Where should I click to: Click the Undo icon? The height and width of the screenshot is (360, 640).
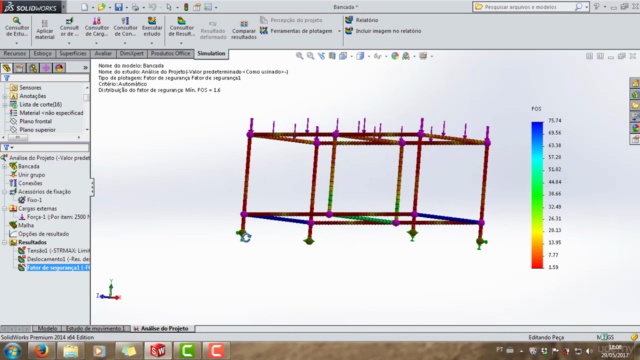pyautogui.click(x=152, y=7)
